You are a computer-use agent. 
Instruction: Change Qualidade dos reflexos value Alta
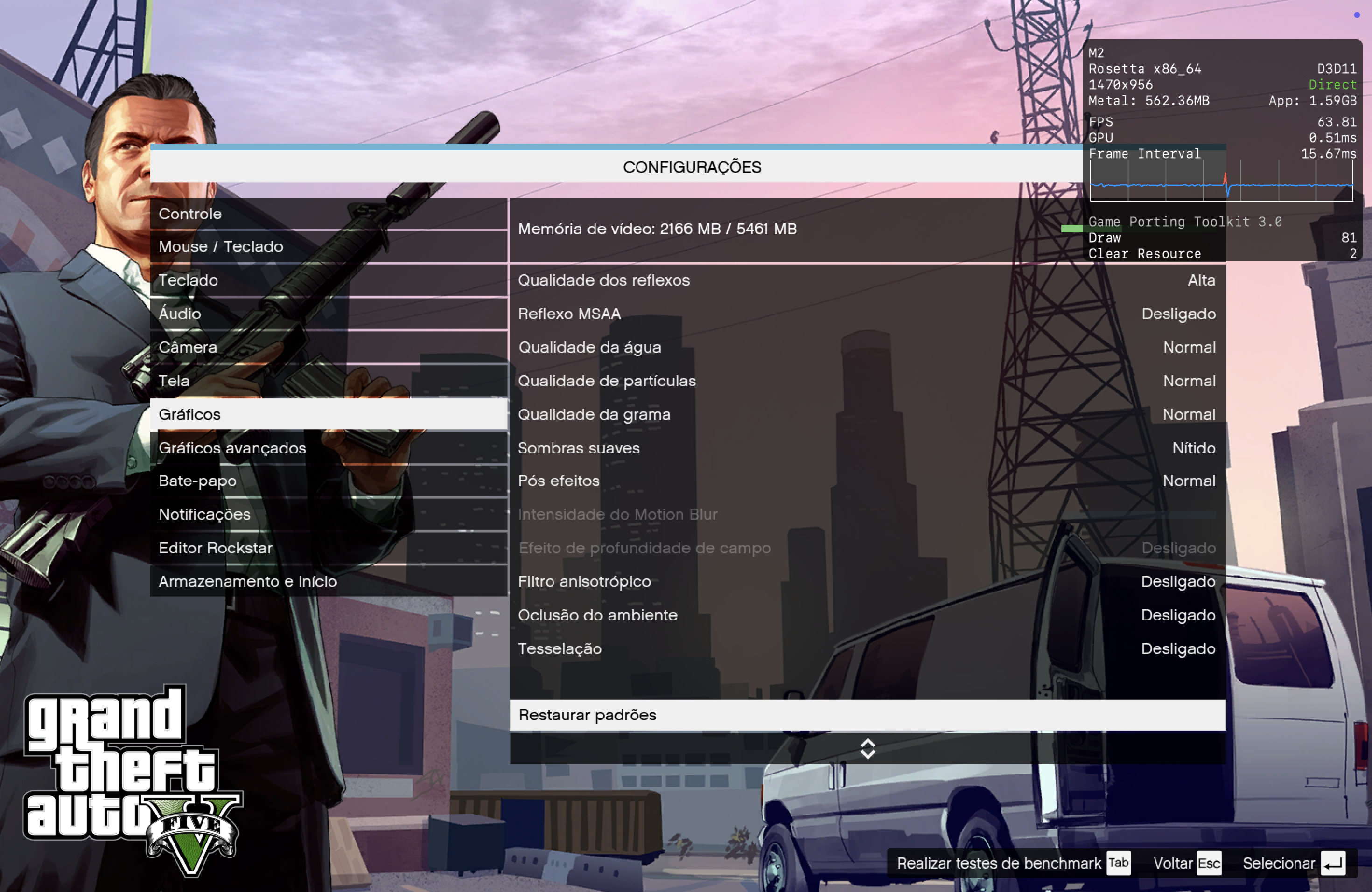(x=1201, y=280)
